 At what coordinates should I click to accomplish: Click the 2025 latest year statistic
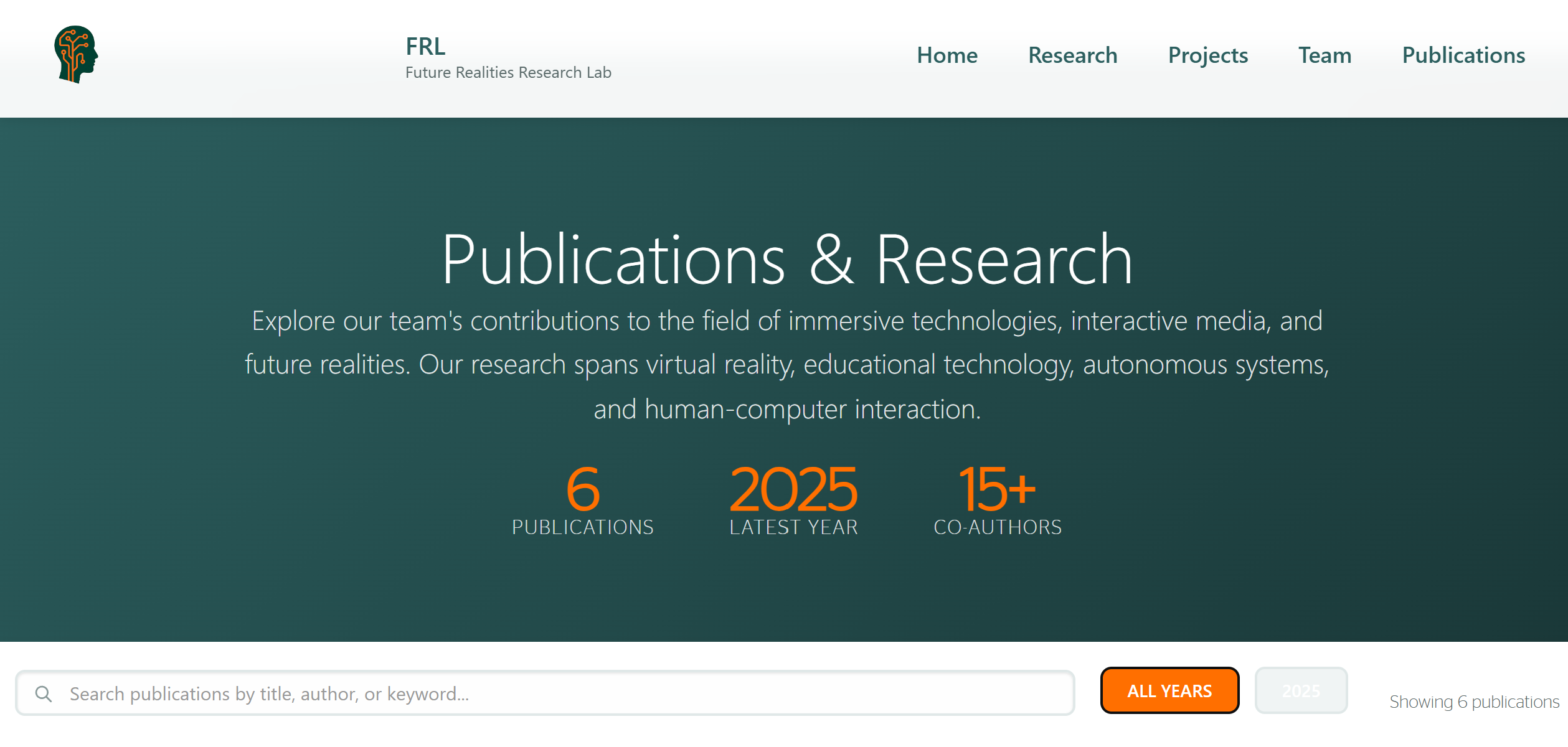pos(793,489)
